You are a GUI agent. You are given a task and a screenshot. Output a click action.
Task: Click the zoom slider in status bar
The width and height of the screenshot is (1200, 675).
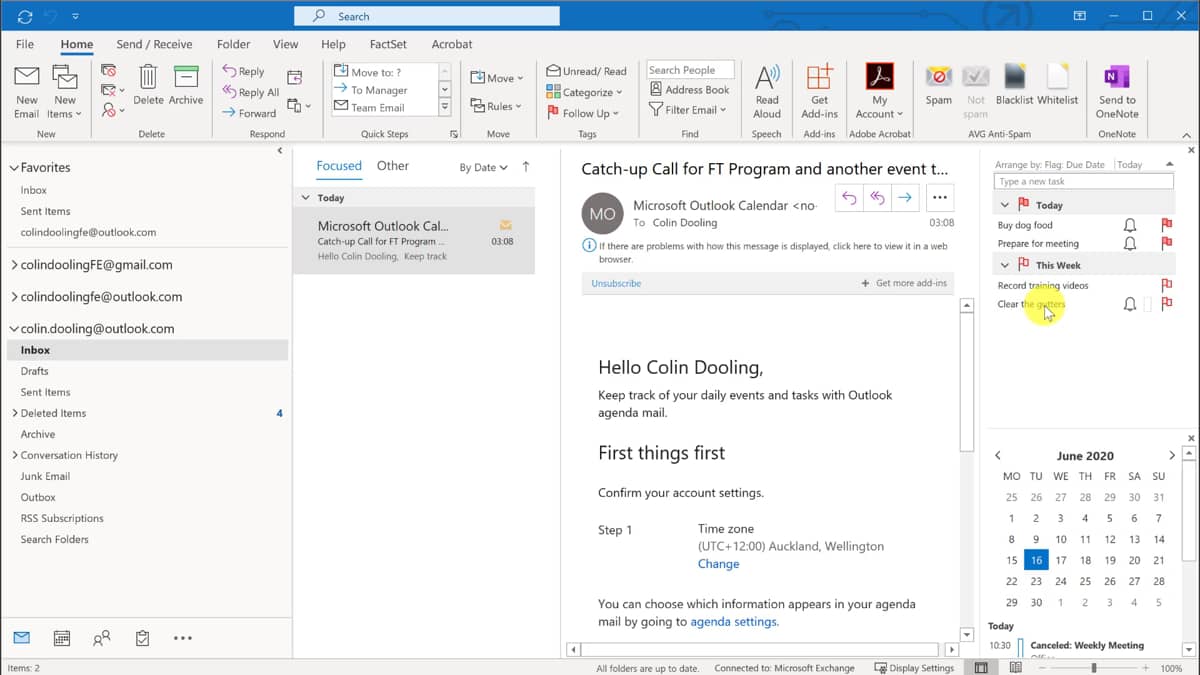(x=1094, y=668)
